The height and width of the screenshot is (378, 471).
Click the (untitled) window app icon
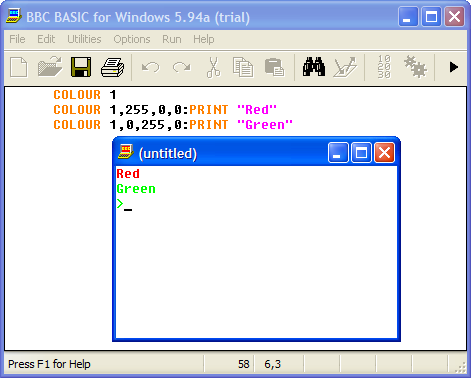(126, 152)
